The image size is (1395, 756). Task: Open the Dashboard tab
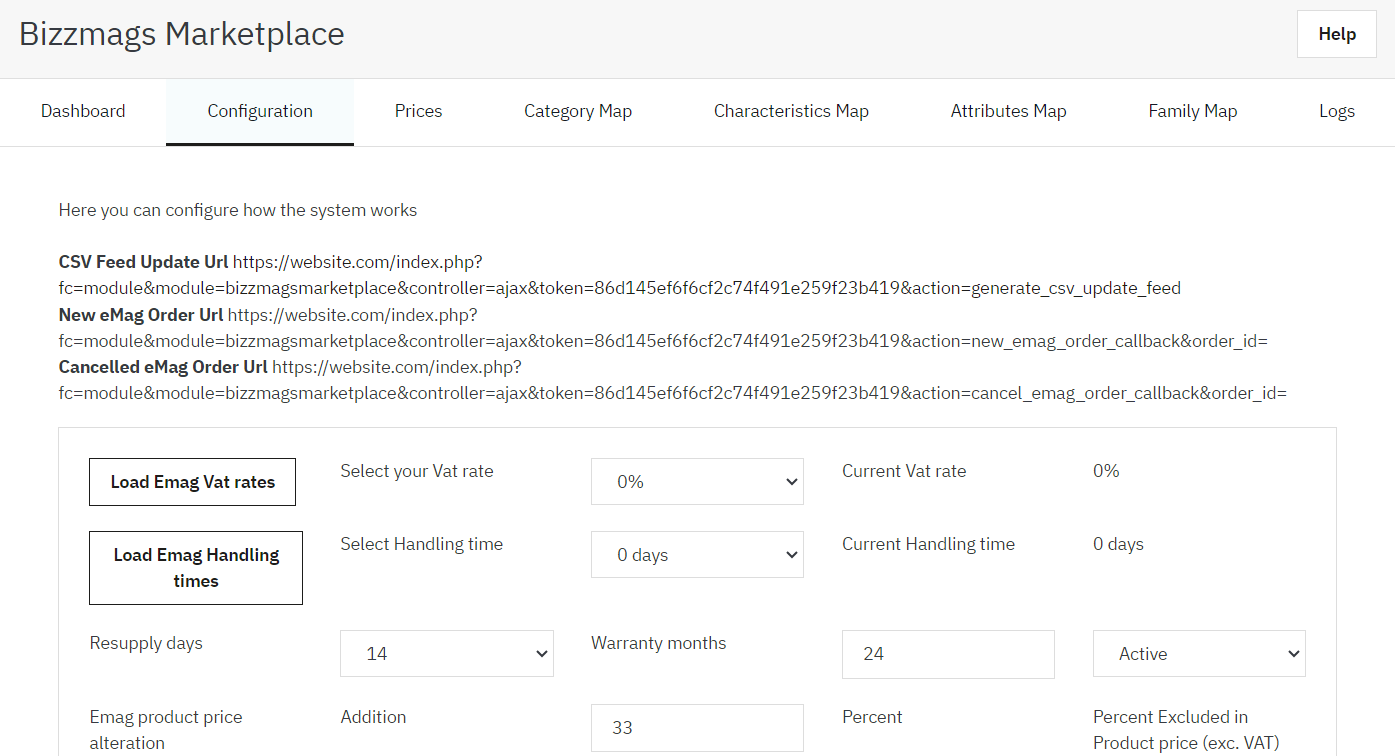(83, 112)
